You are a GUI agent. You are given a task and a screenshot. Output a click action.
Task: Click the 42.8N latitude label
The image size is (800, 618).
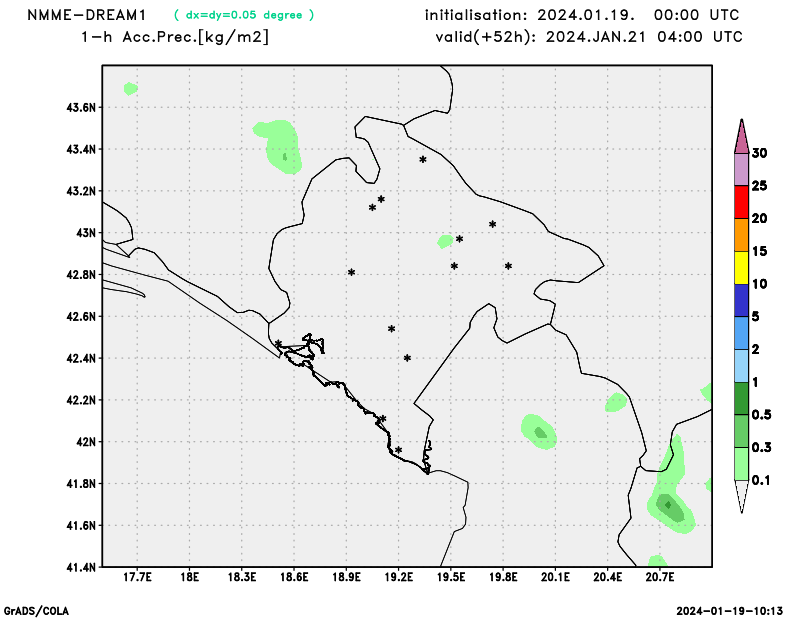(x=81, y=275)
